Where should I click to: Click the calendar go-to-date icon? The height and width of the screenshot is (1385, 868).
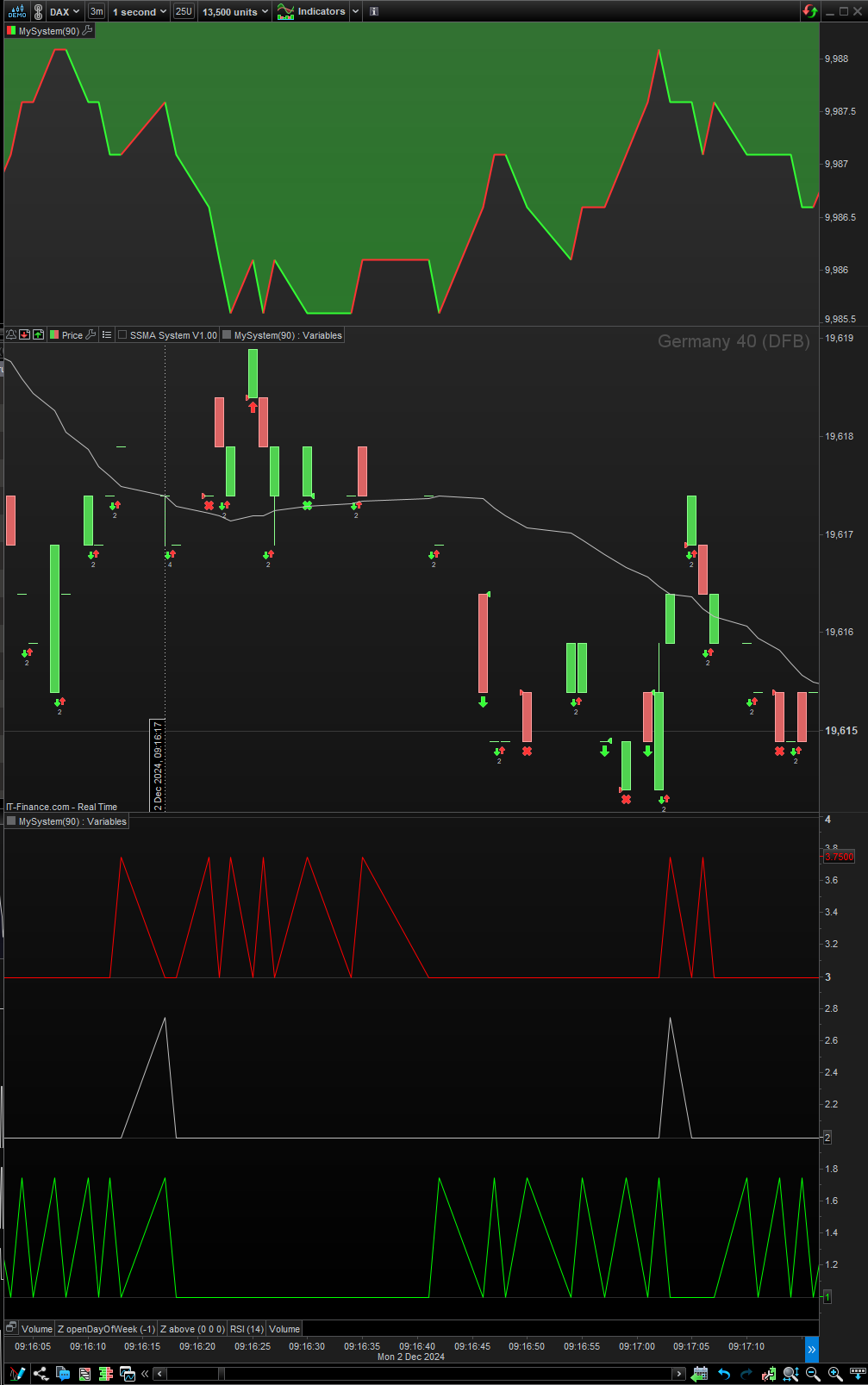coord(700,1374)
